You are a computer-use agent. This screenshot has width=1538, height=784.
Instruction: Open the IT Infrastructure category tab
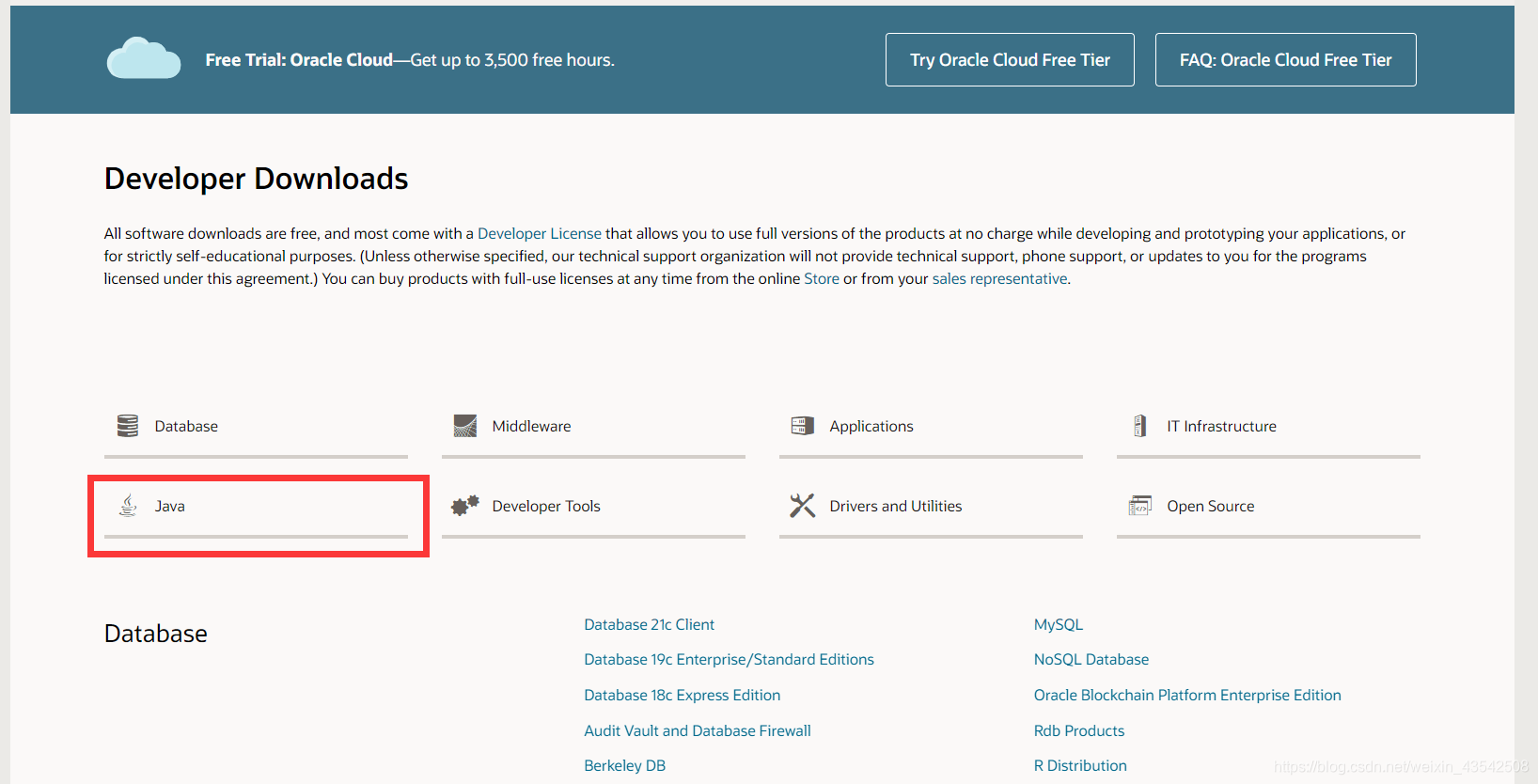pyautogui.click(x=1268, y=427)
